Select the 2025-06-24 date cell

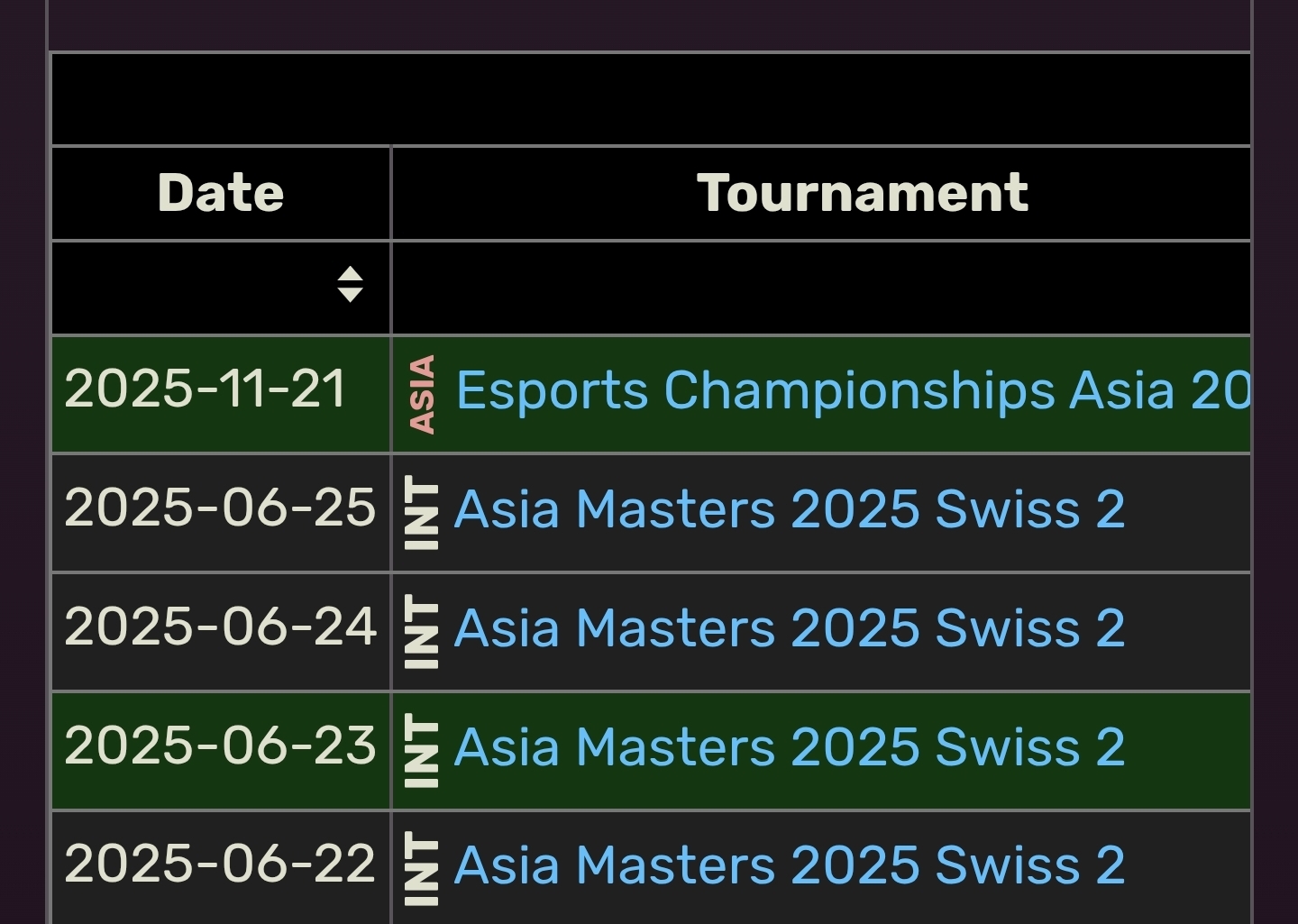coord(219,627)
